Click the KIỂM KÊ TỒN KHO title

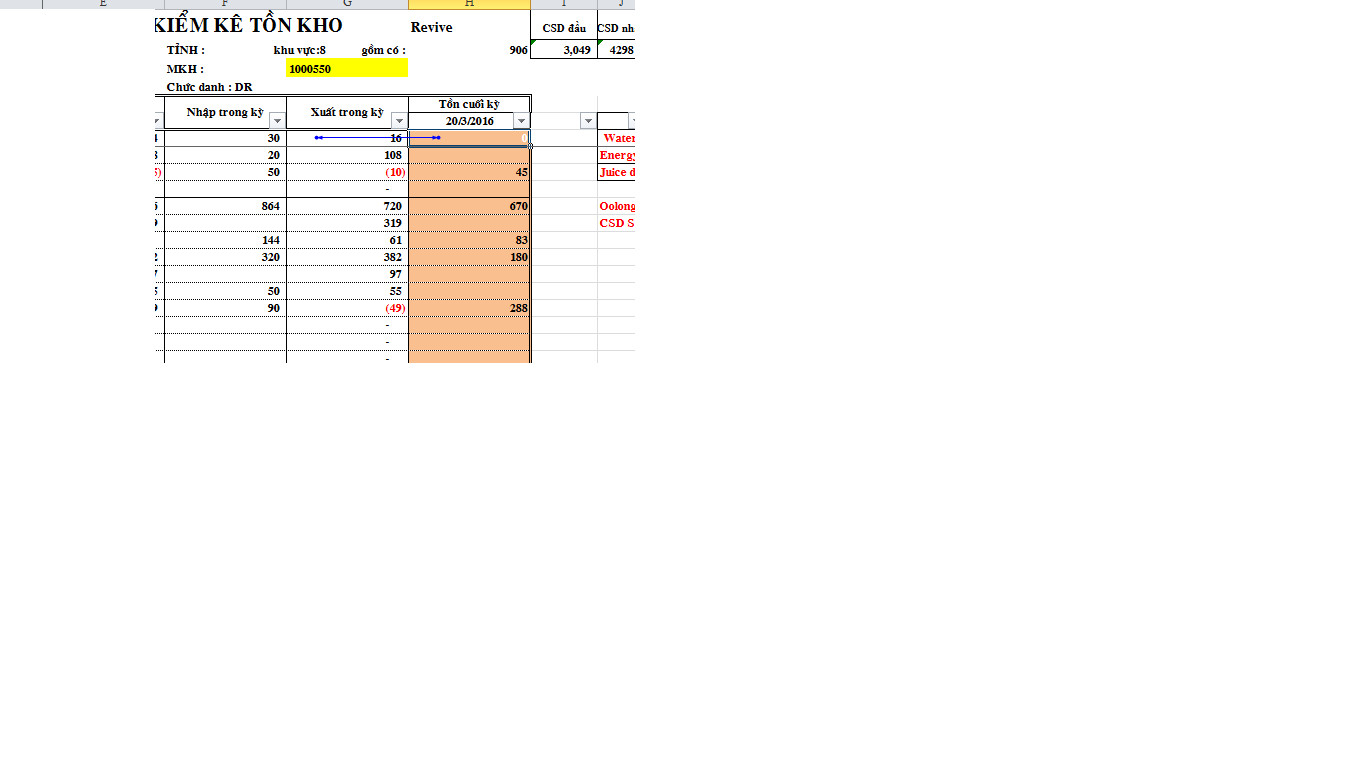click(x=249, y=26)
